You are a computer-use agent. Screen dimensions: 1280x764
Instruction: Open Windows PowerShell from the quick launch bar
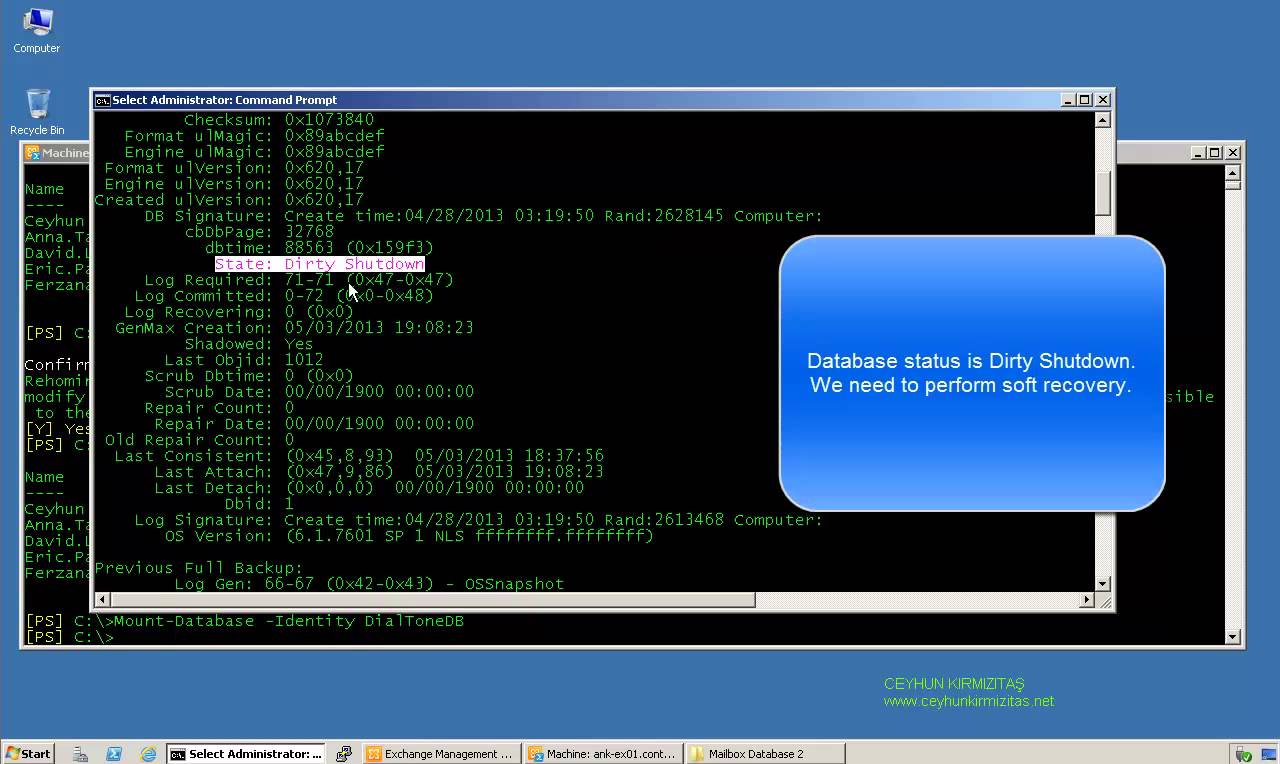[113, 753]
